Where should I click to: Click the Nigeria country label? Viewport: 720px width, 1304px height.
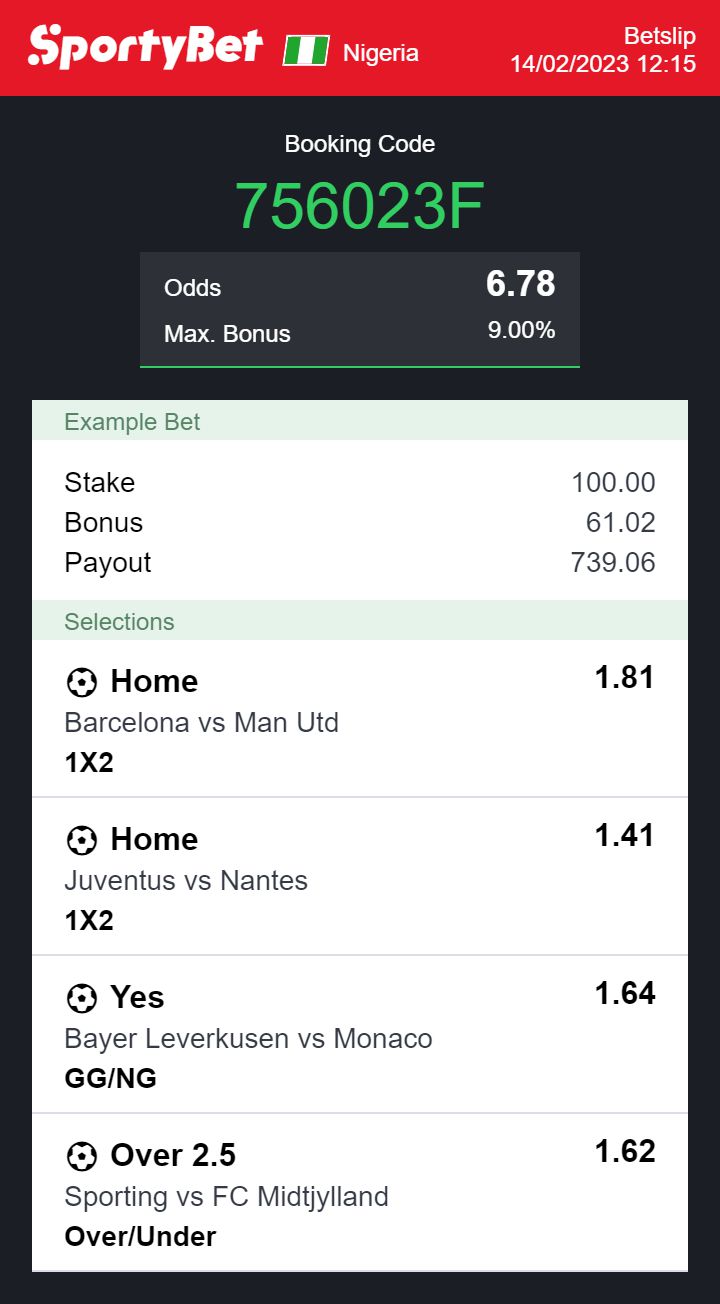381,53
